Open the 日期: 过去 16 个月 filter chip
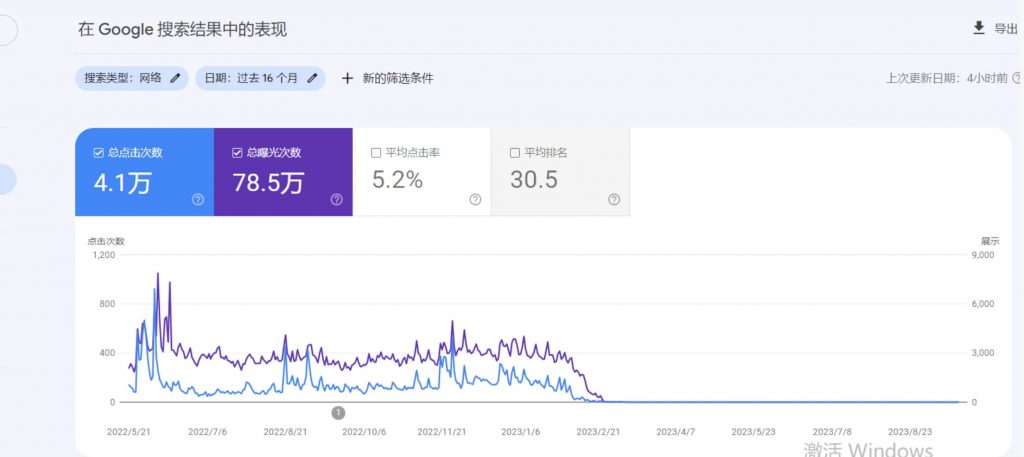1024x457 pixels. click(x=260, y=78)
